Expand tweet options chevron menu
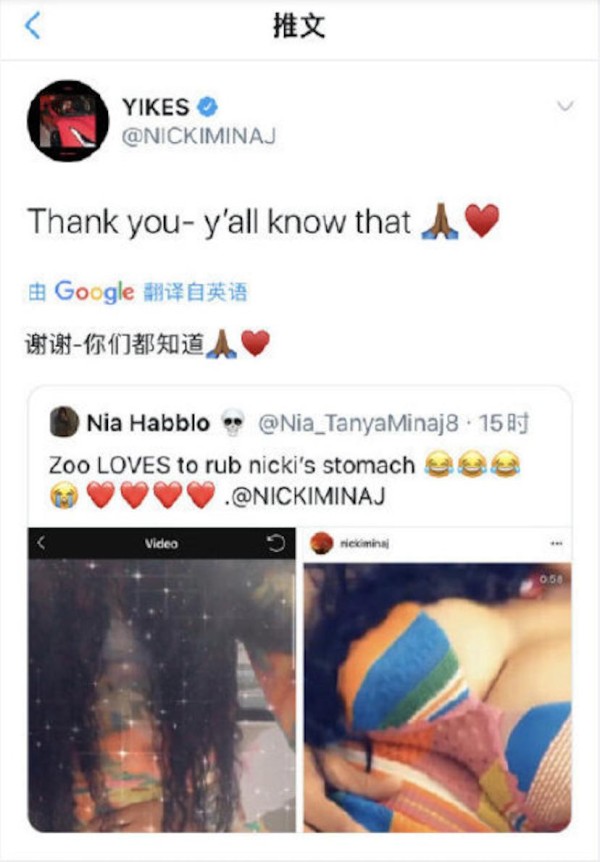 coord(565,106)
